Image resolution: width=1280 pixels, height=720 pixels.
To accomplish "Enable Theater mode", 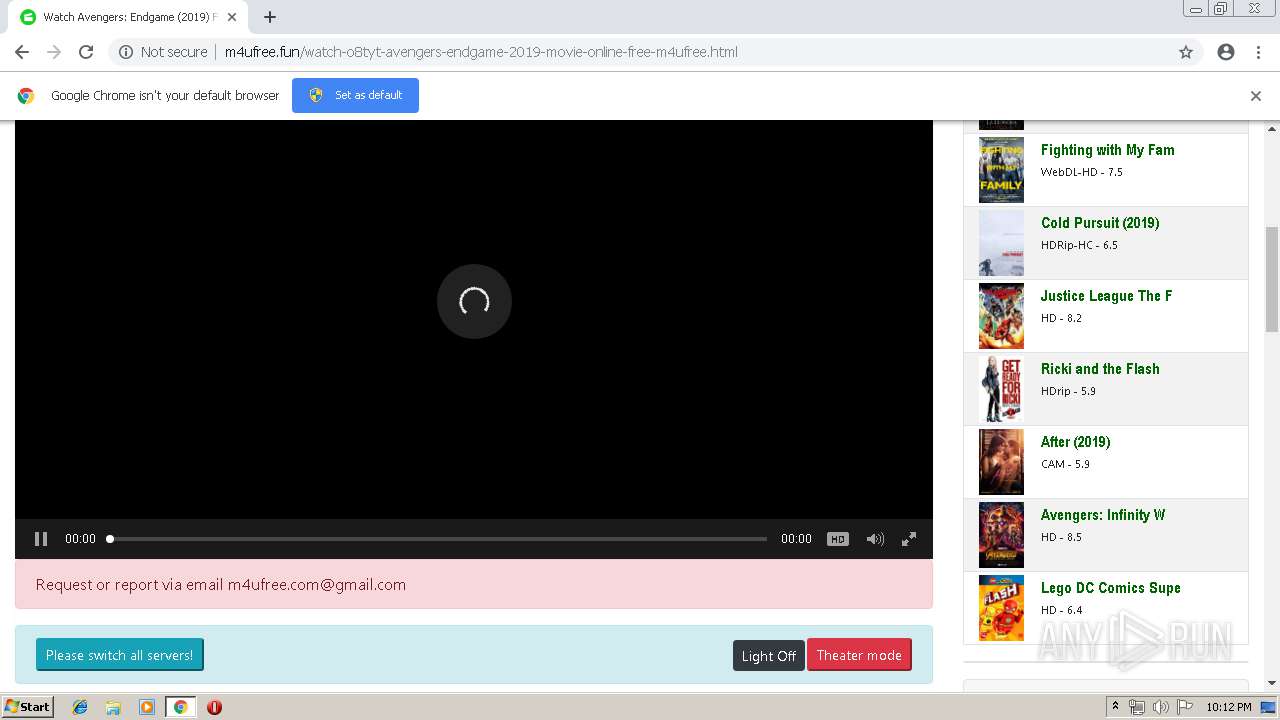I will (859, 655).
